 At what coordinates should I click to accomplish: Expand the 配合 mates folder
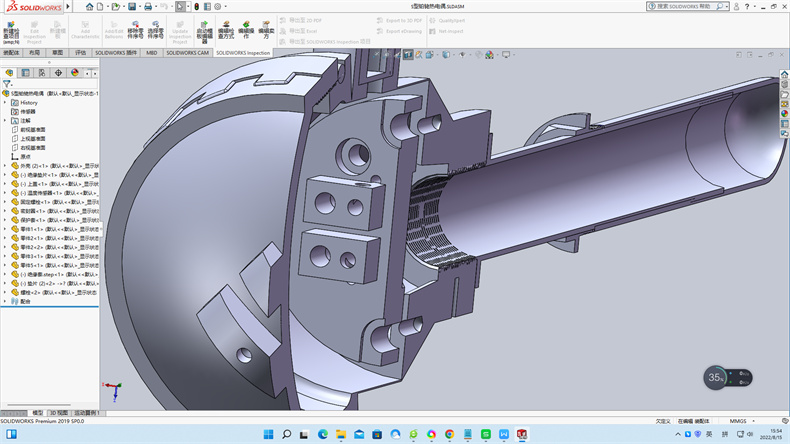tap(6, 300)
